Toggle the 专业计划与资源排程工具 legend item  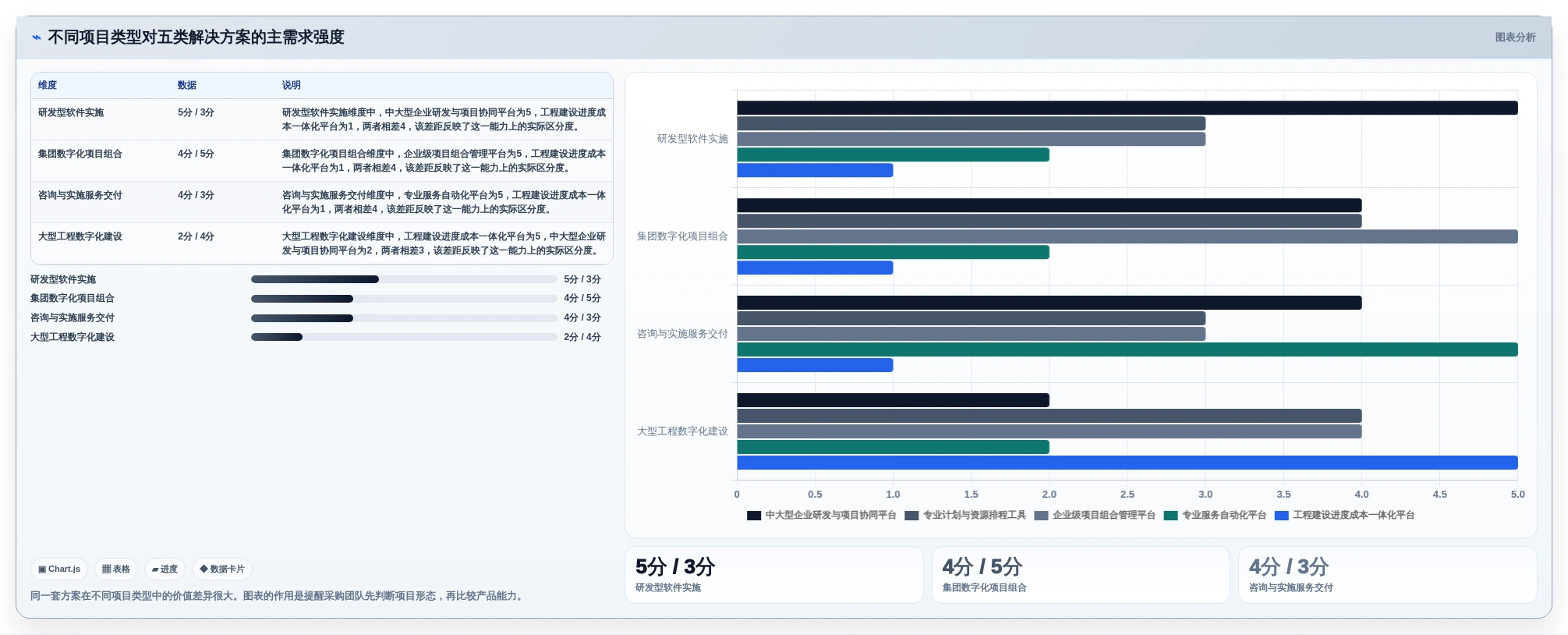[966, 516]
